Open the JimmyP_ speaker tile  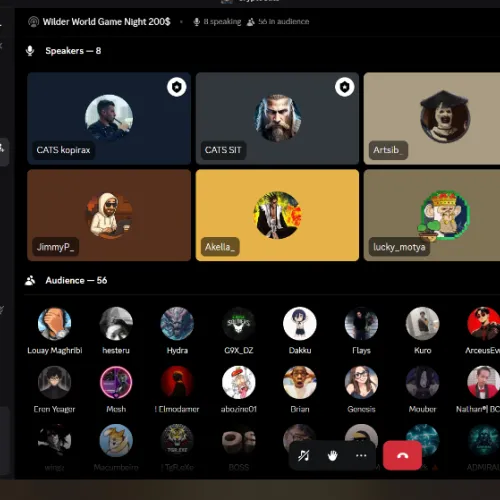coord(109,215)
